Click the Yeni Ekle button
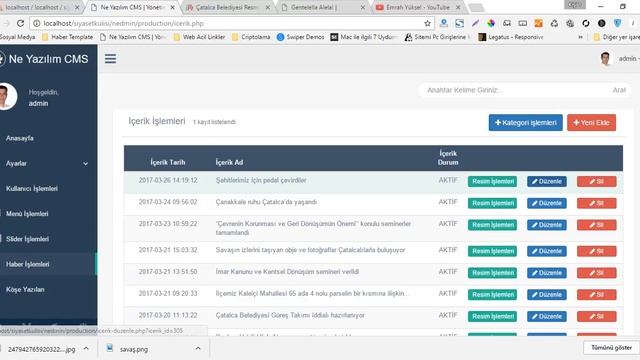The width and height of the screenshot is (640, 360). [591, 122]
